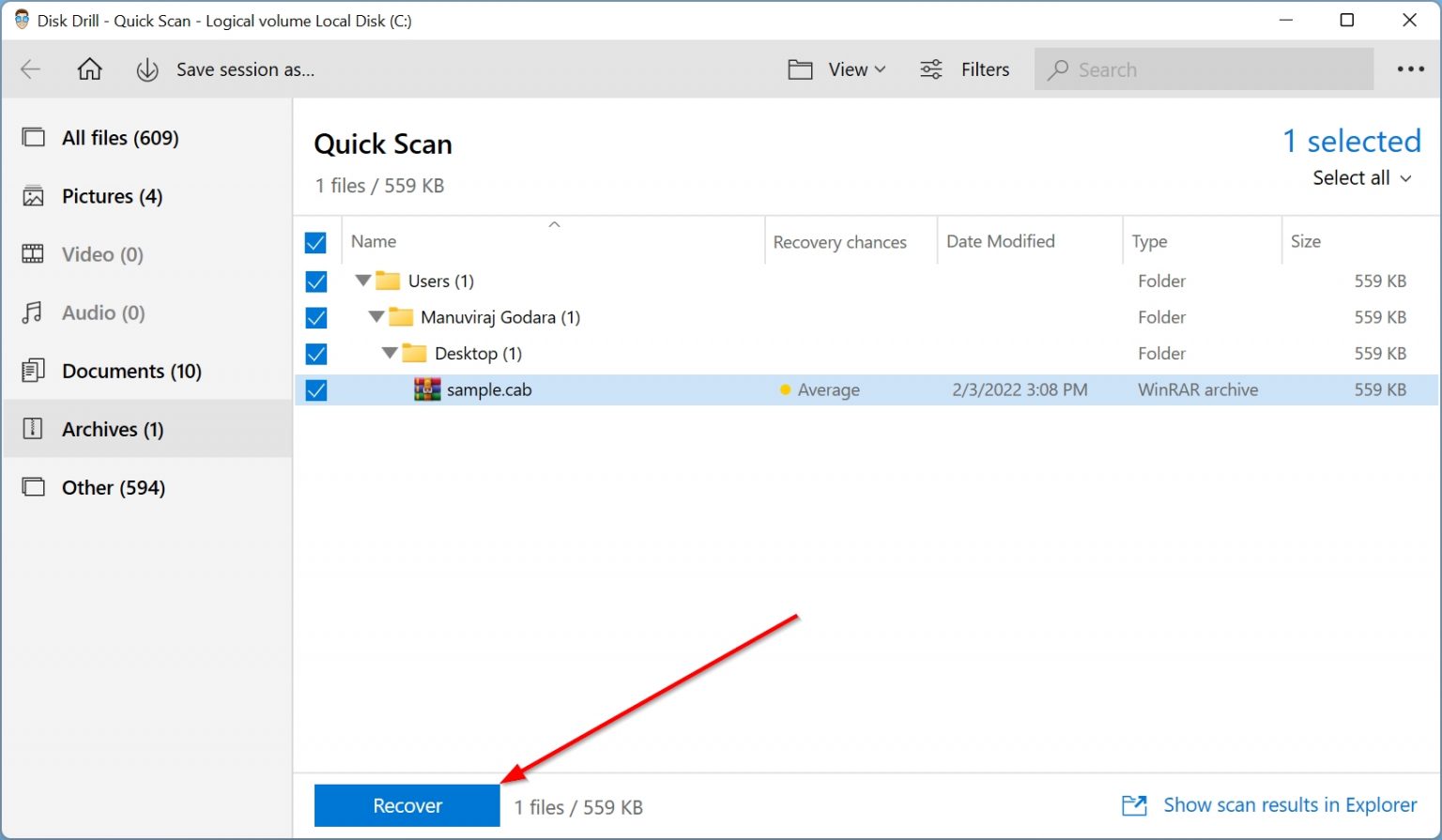Click the sample.cab WinRAR file icon
1442x840 pixels.
pyautogui.click(x=427, y=389)
